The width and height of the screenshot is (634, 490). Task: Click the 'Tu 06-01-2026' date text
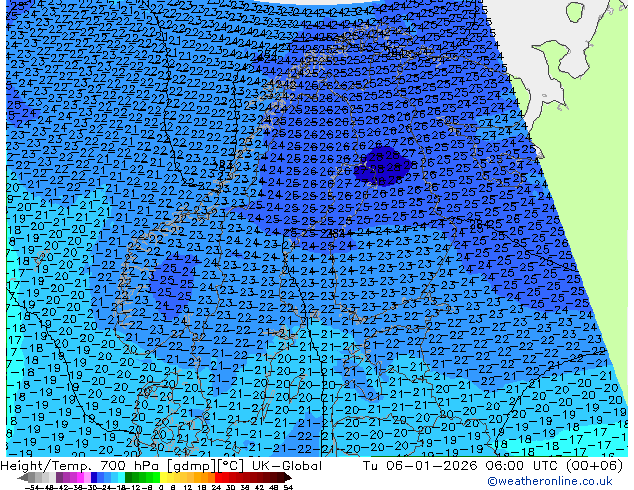coord(420,466)
